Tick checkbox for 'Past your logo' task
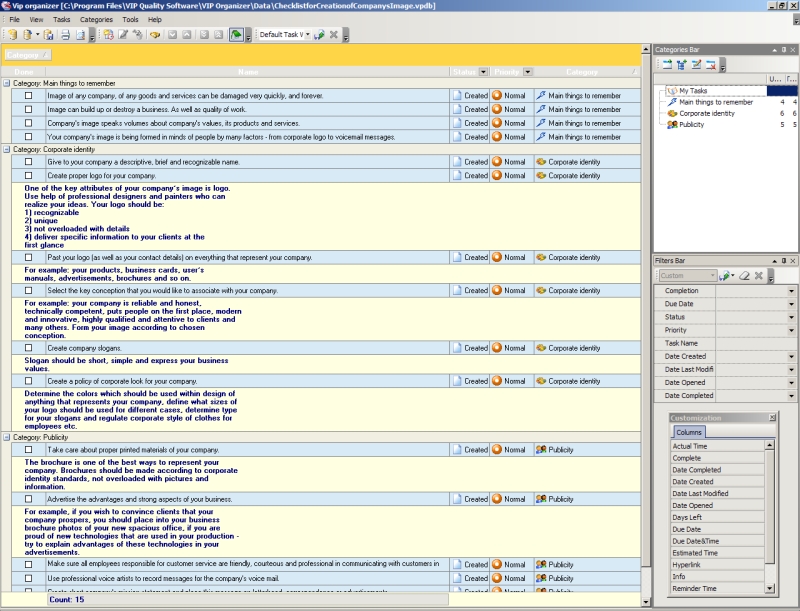The width and height of the screenshot is (800, 611). click(x=29, y=258)
